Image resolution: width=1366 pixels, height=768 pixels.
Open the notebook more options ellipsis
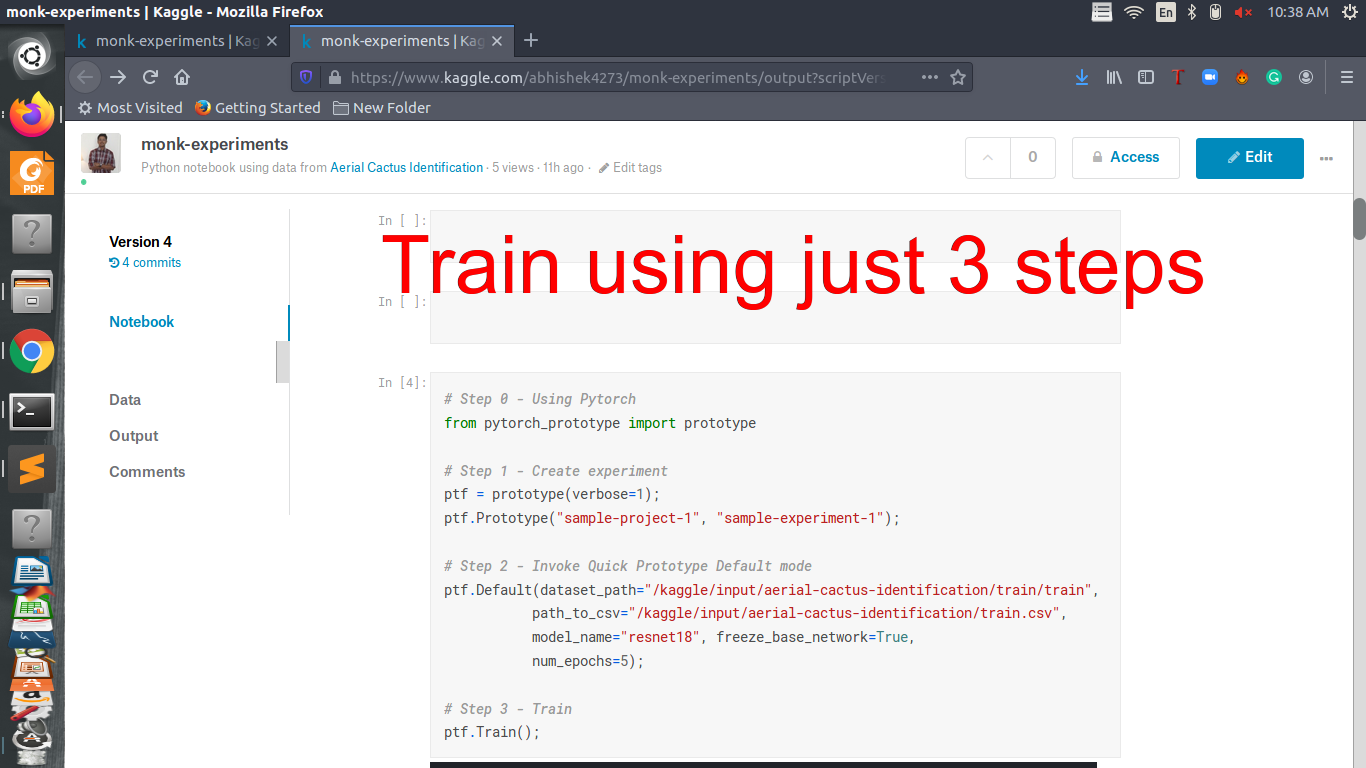click(1327, 158)
